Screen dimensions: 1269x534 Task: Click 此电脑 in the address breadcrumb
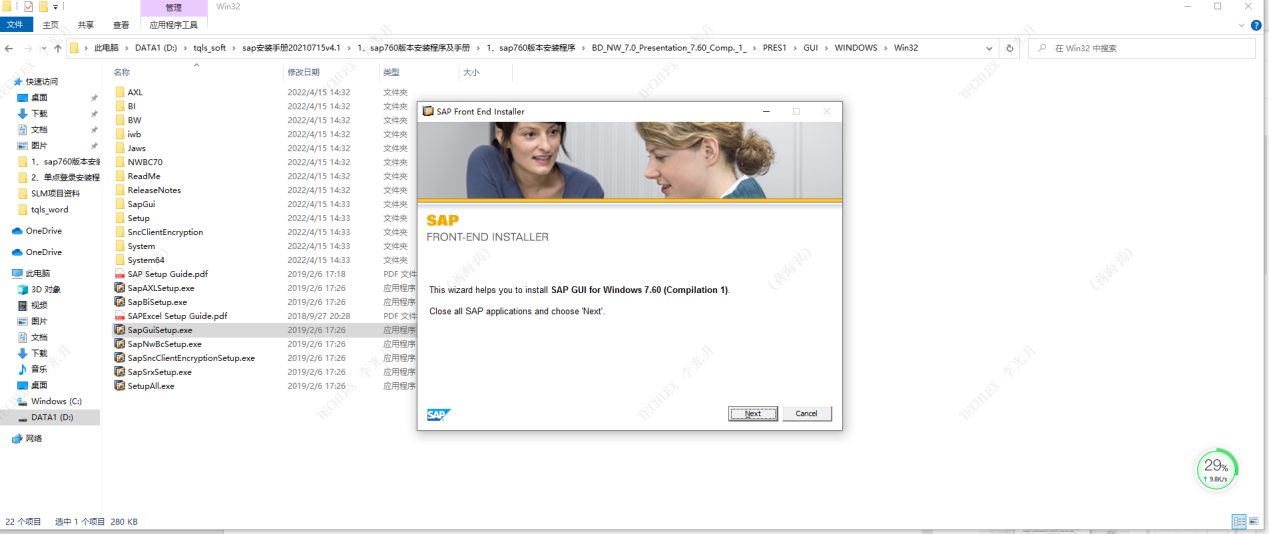pos(106,48)
